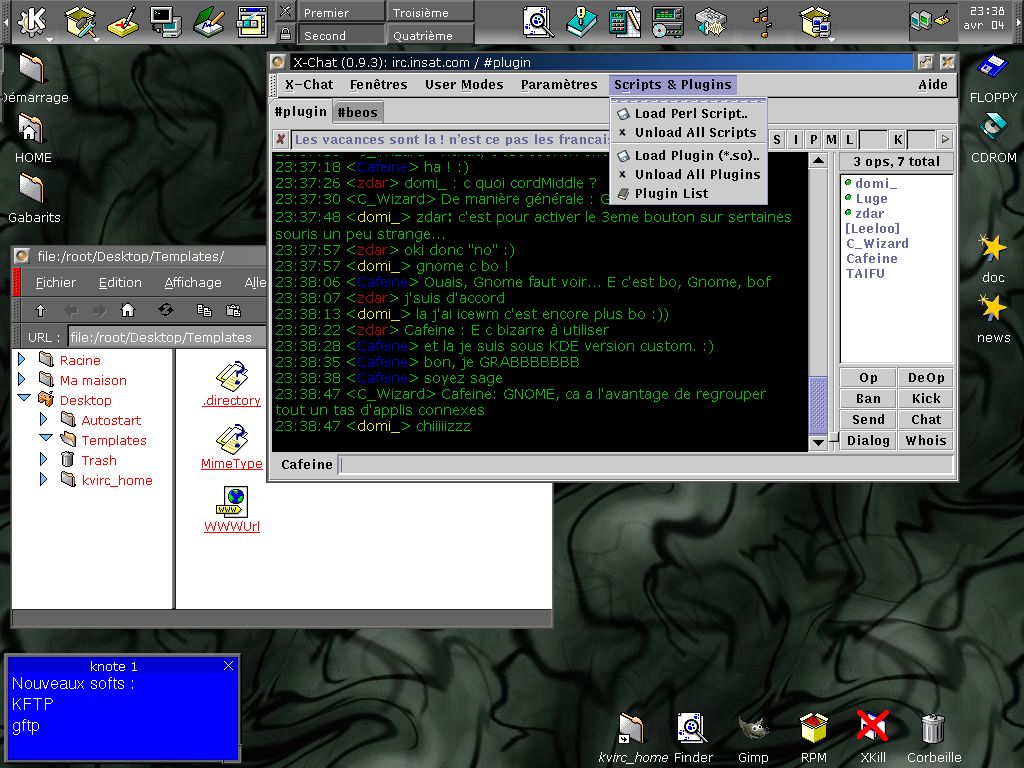This screenshot has height=768, width=1024.
Task: Collapse the Templates tree node
Action: pos(46,438)
